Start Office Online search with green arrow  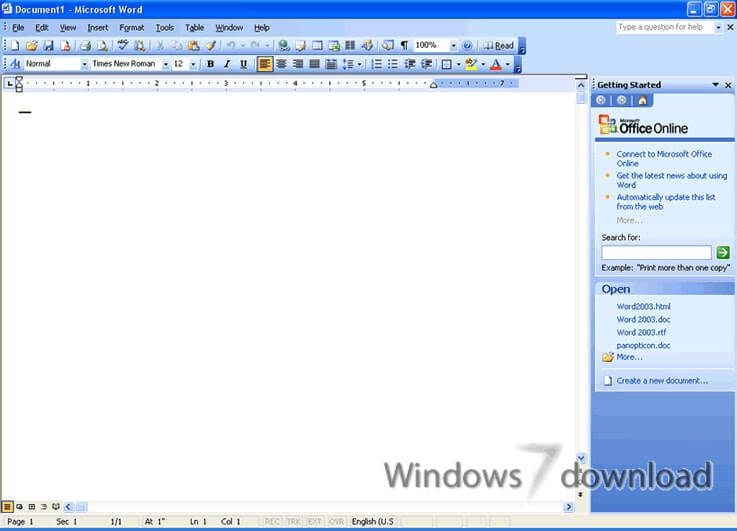(723, 252)
